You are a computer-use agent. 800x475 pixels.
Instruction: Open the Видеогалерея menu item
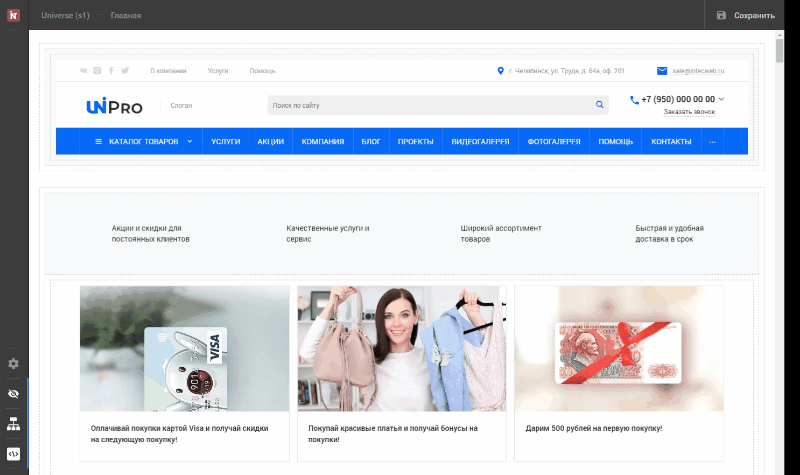pyautogui.click(x=480, y=142)
